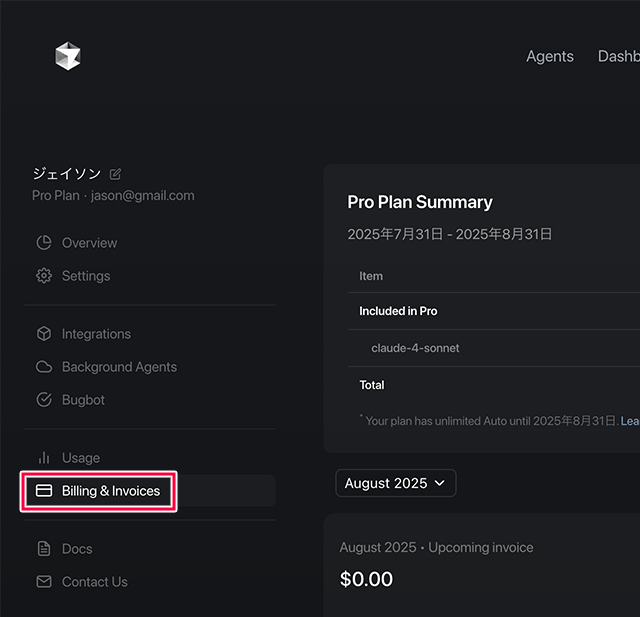Go to Billing & Invoices page
Viewport: 640px width, 617px height.
[x=110, y=491]
